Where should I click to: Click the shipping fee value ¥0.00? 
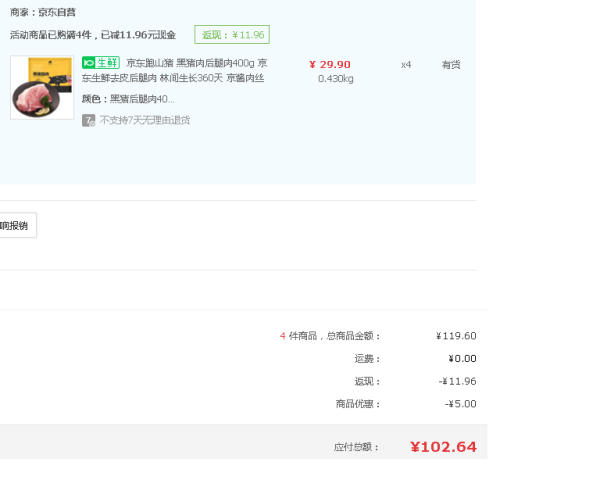coord(462,359)
